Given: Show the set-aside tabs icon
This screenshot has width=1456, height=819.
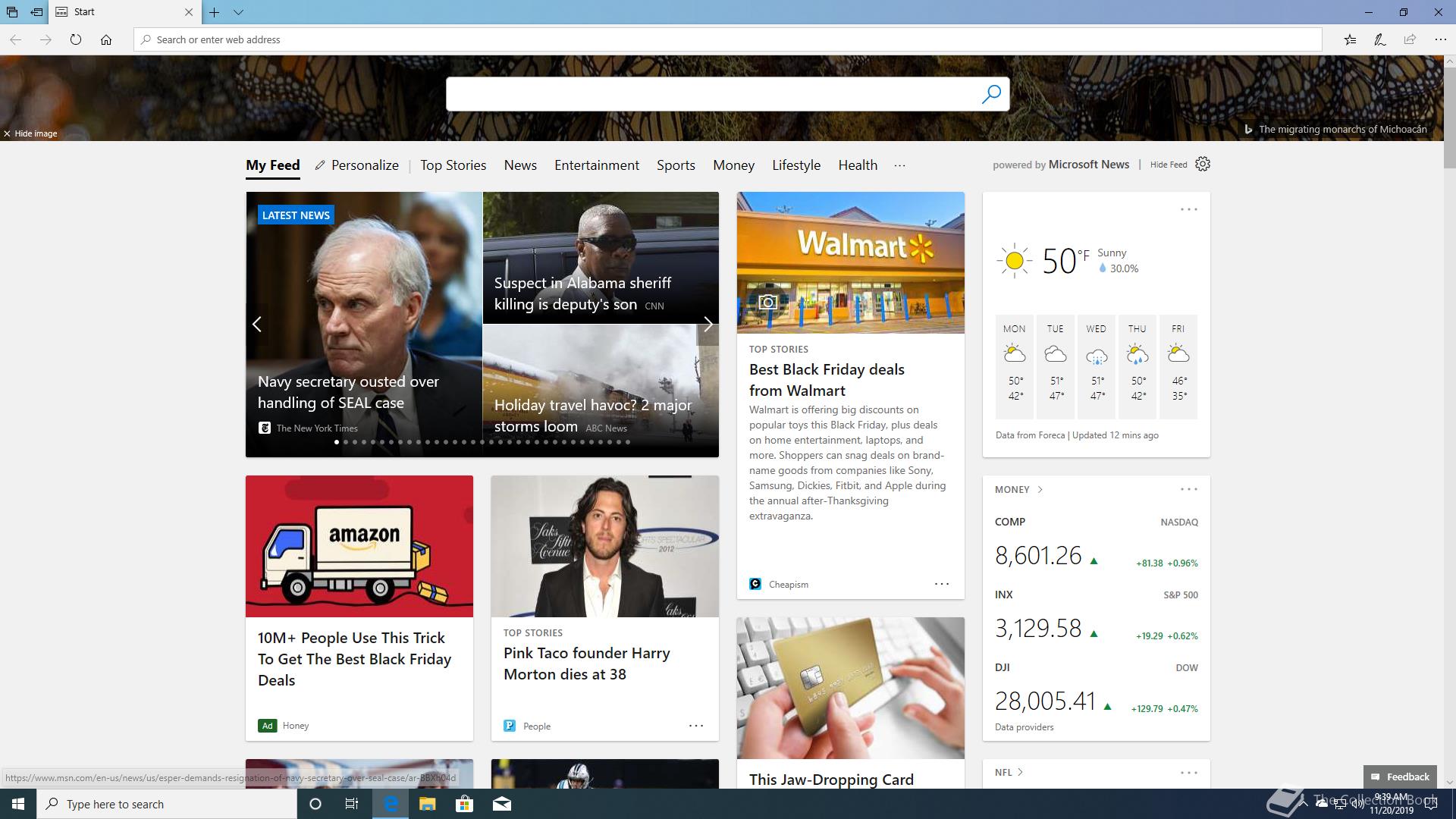Looking at the screenshot, I should coord(12,12).
